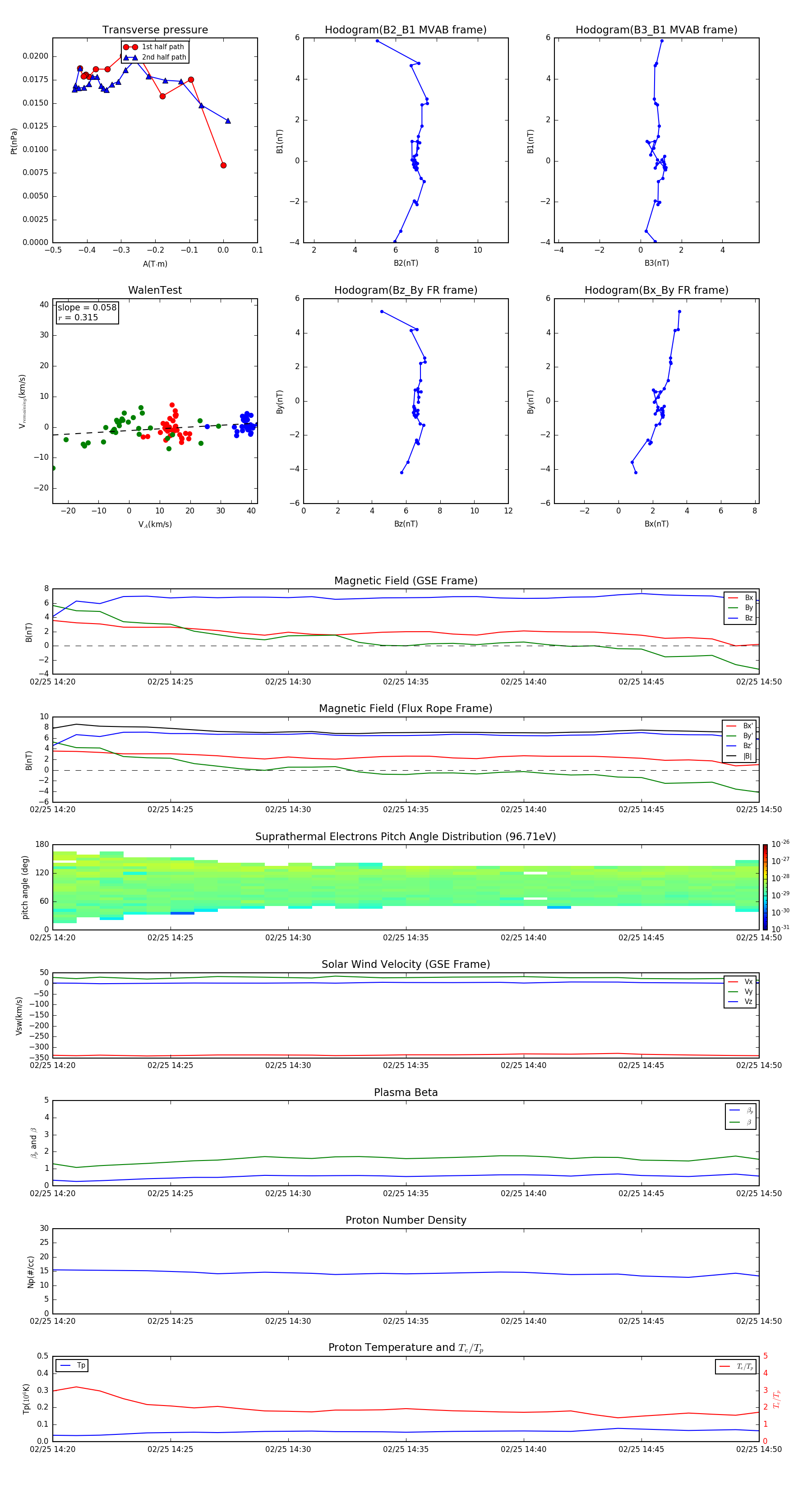This screenshot has height=1489, width=812.
Task: Click the 'Bx(nT)' x-axis label
Action: tap(656, 524)
